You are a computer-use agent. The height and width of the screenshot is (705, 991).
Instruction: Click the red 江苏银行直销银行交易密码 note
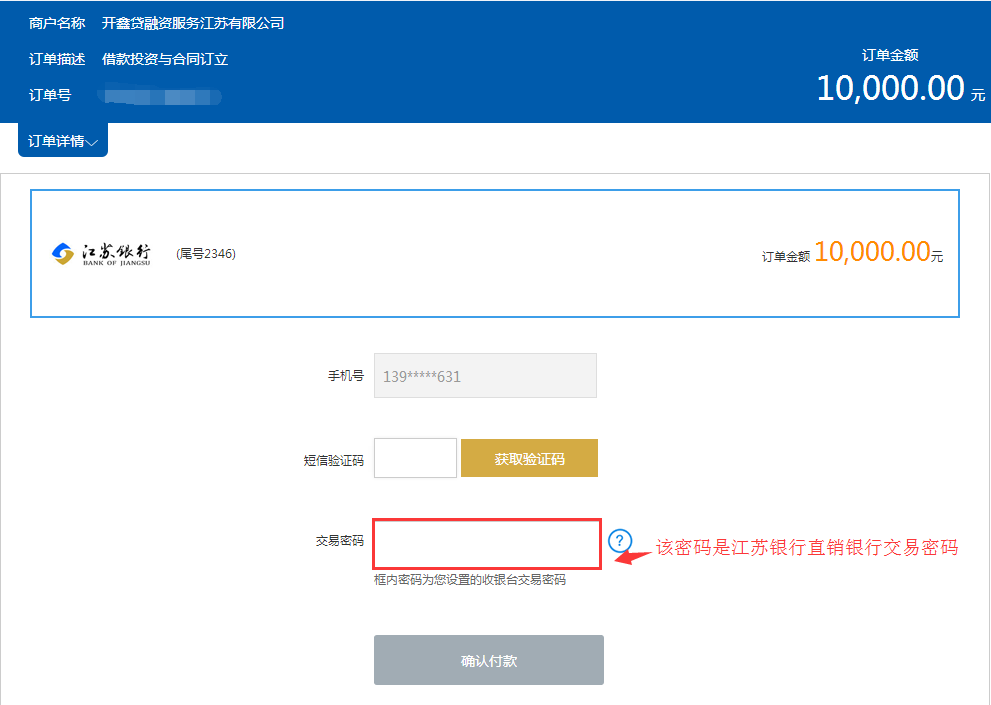807,548
